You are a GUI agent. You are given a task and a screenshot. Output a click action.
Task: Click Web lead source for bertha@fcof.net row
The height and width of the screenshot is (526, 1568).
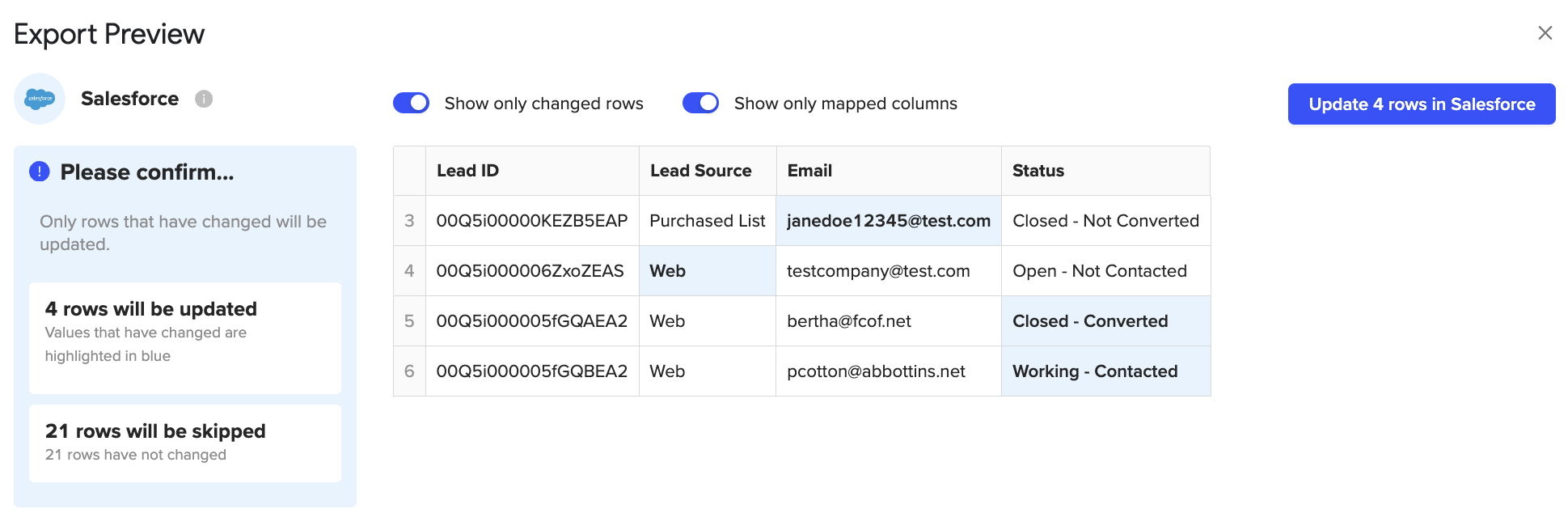tap(708, 321)
